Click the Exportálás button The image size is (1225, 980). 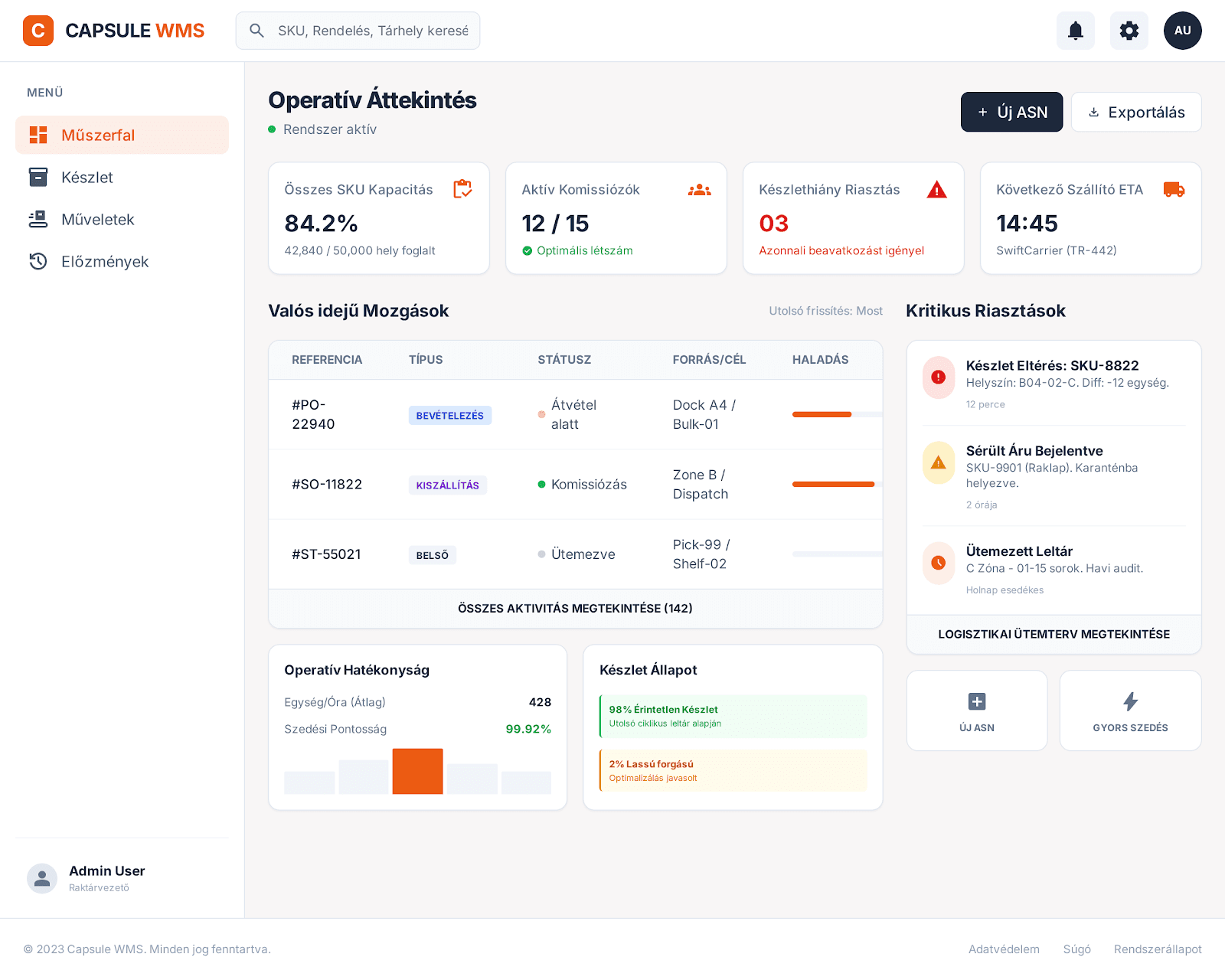point(1135,113)
